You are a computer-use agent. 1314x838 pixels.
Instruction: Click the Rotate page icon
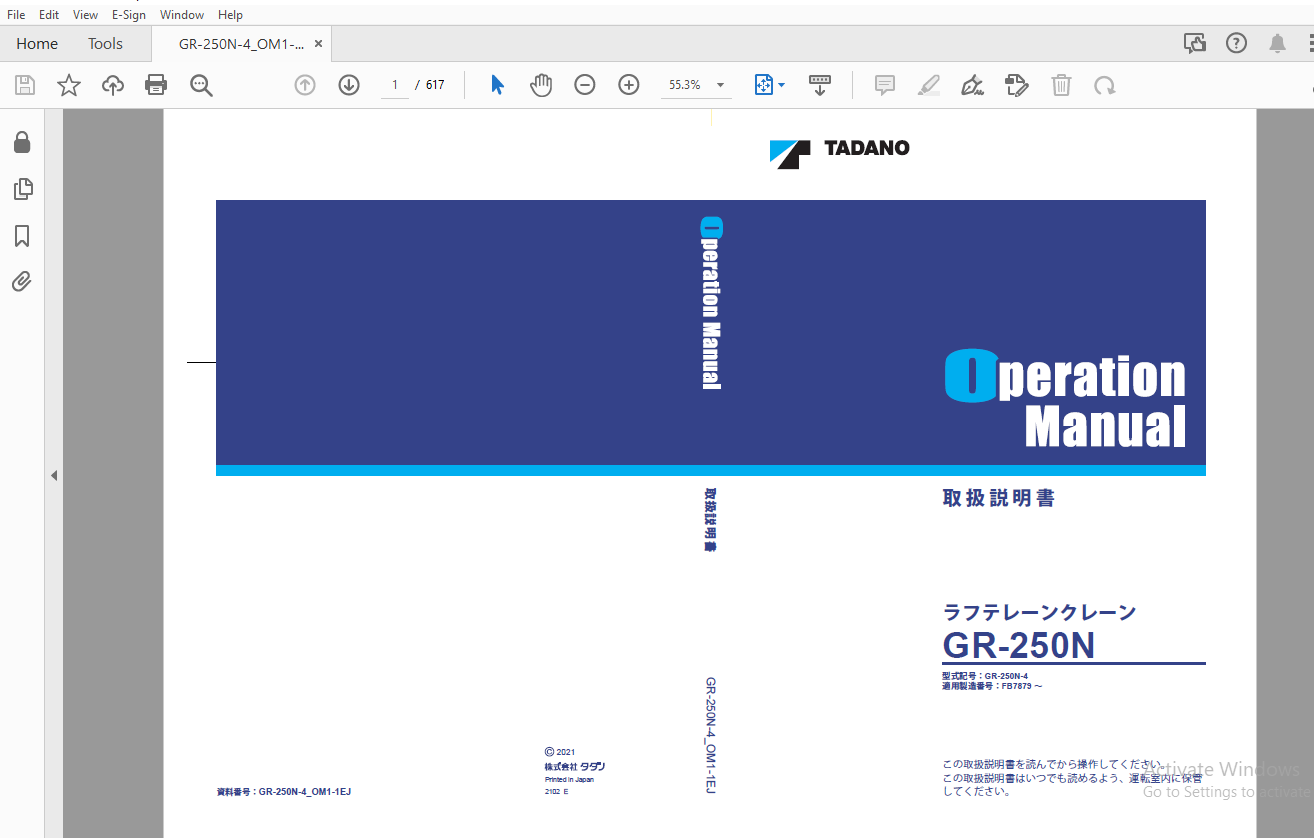tap(1105, 86)
